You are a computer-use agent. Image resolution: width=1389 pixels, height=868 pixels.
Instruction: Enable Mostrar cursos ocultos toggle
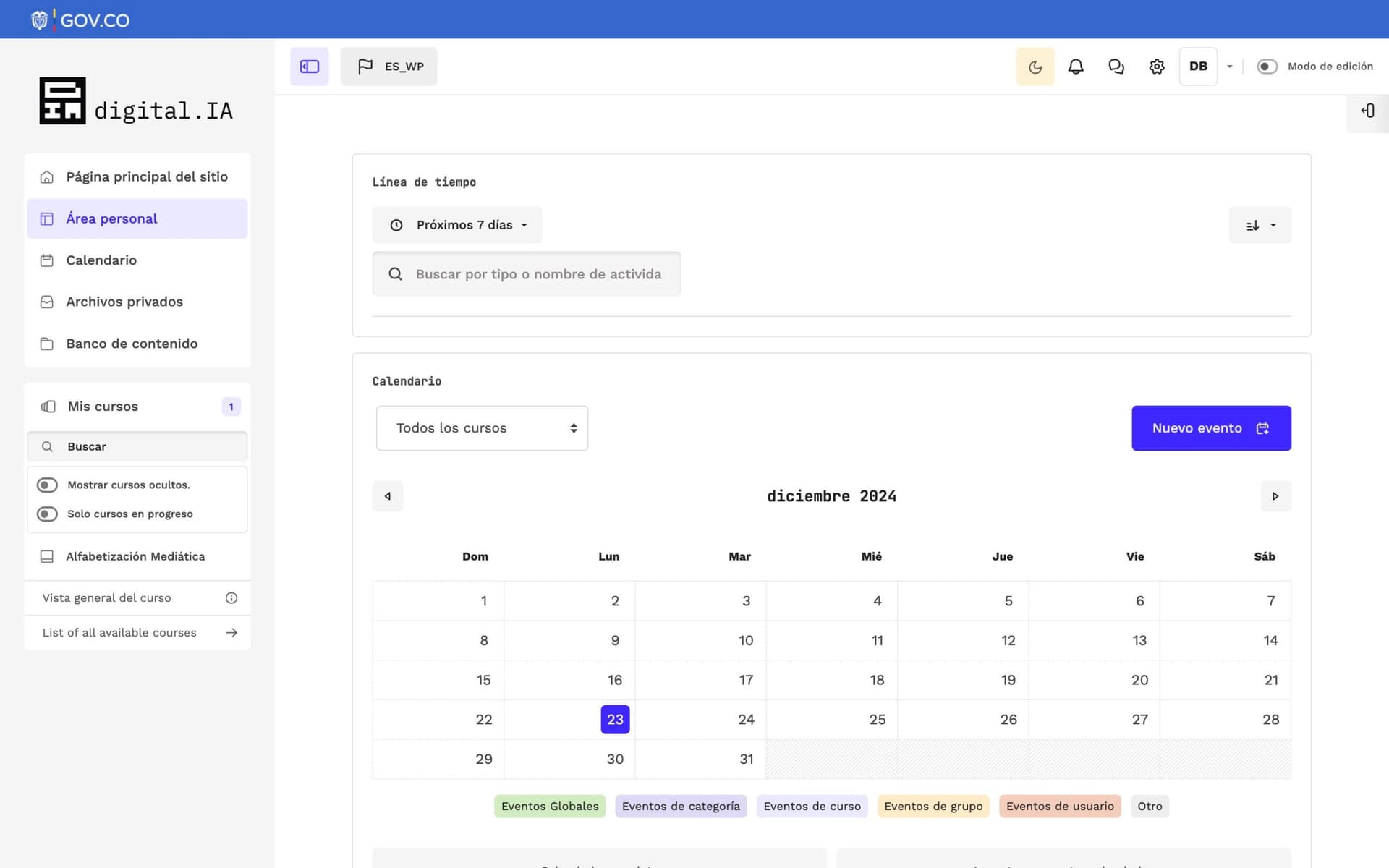point(48,485)
